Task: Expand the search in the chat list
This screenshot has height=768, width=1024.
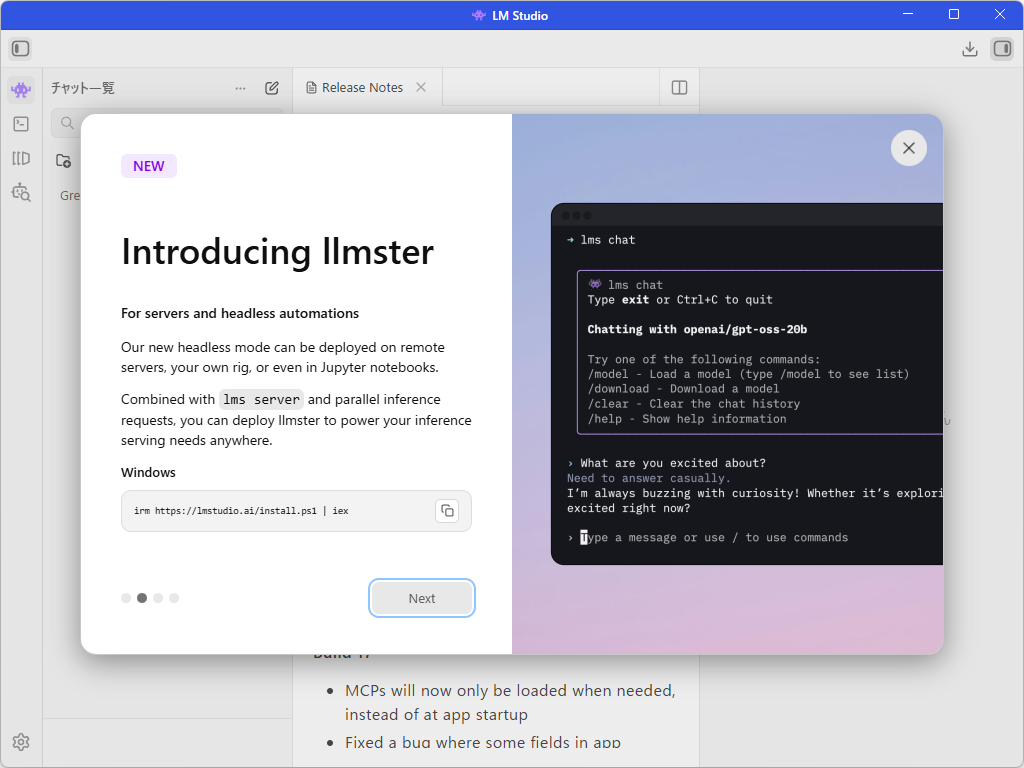Action: [x=66, y=123]
